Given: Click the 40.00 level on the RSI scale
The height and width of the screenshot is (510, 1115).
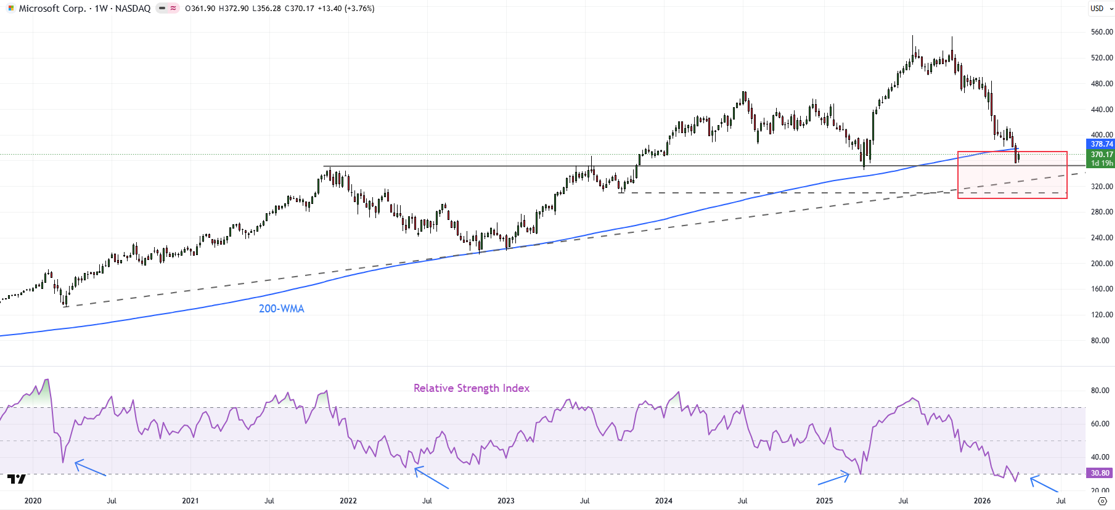Looking at the screenshot, I should tap(1101, 457).
